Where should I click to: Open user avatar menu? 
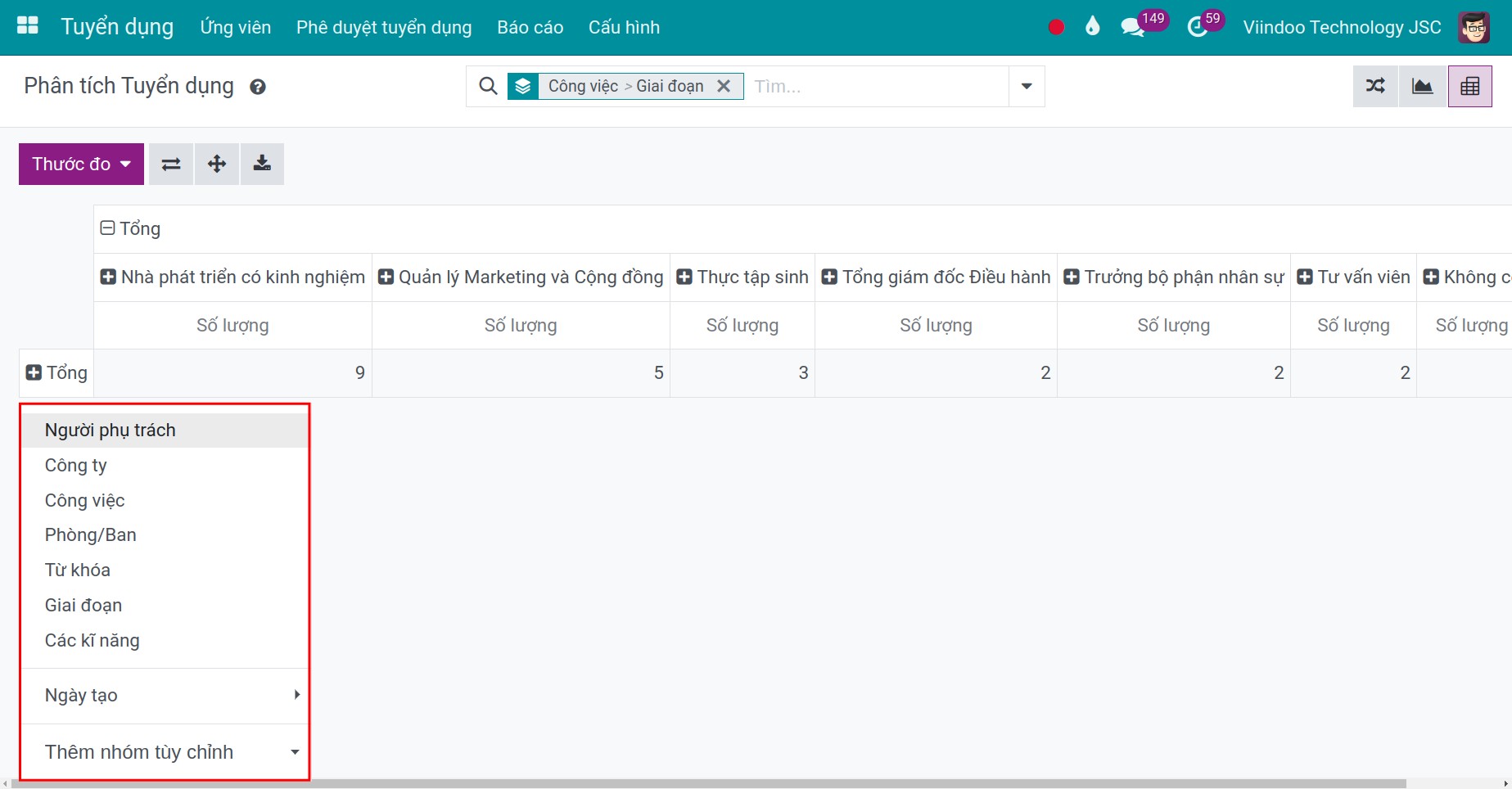coord(1474,27)
